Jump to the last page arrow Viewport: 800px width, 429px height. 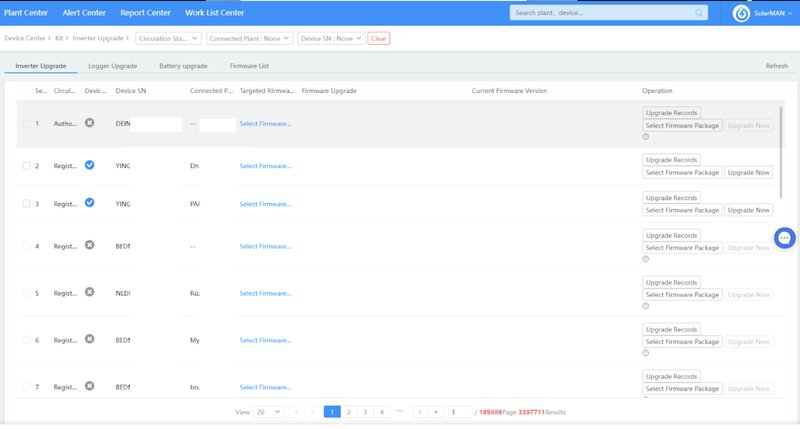436,411
